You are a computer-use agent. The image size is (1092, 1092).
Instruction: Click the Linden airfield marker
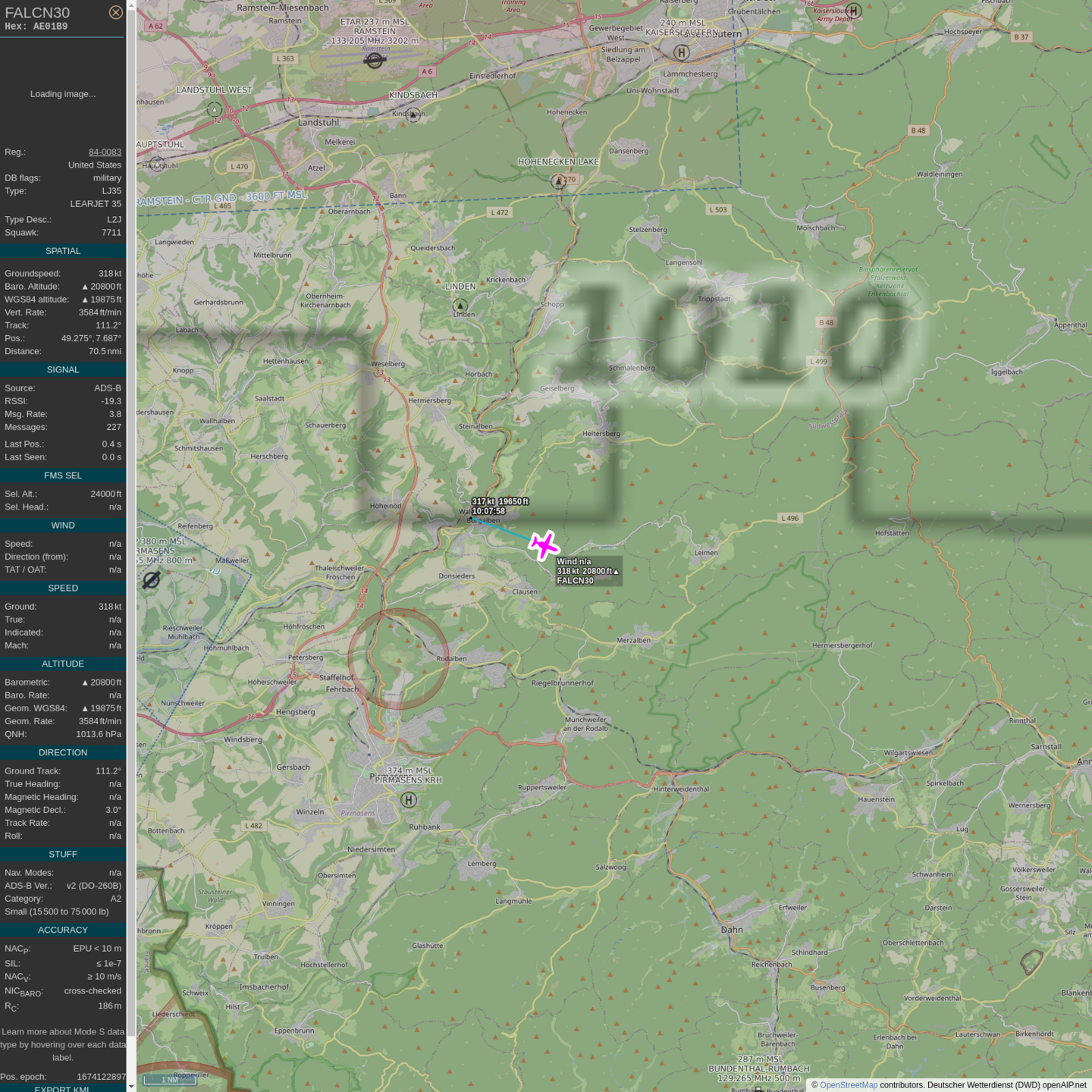(460, 306)
